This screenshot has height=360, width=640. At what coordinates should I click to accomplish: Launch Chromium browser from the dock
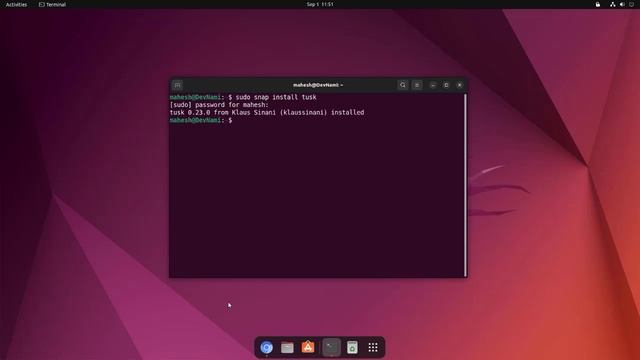[x=267, y=347]
